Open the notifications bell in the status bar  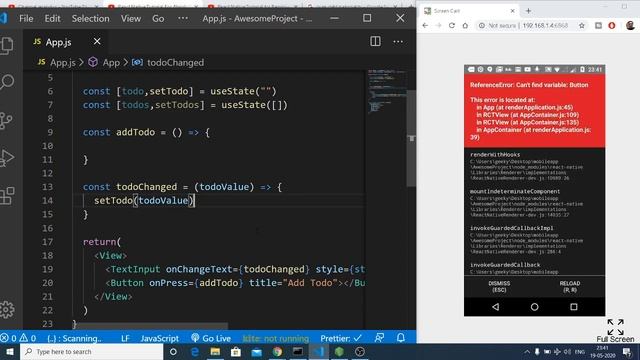pos(401,338)
